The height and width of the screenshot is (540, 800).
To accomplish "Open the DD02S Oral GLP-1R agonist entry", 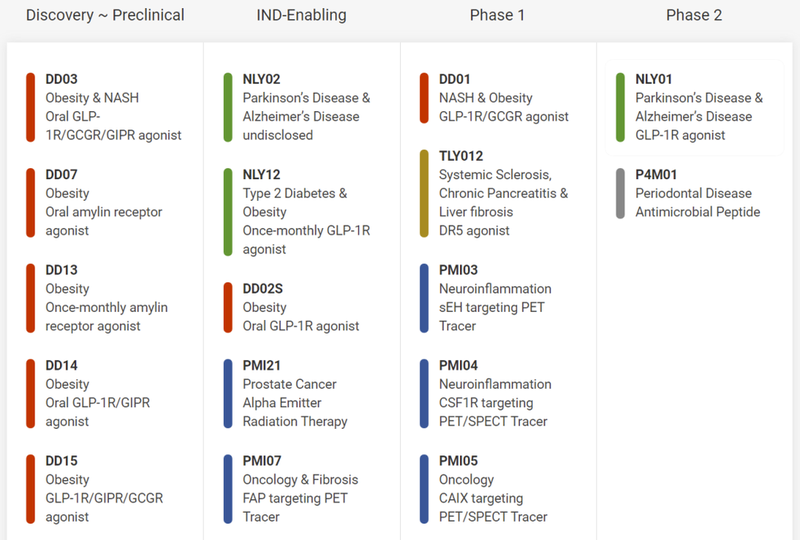I will [x=300, y=307].
